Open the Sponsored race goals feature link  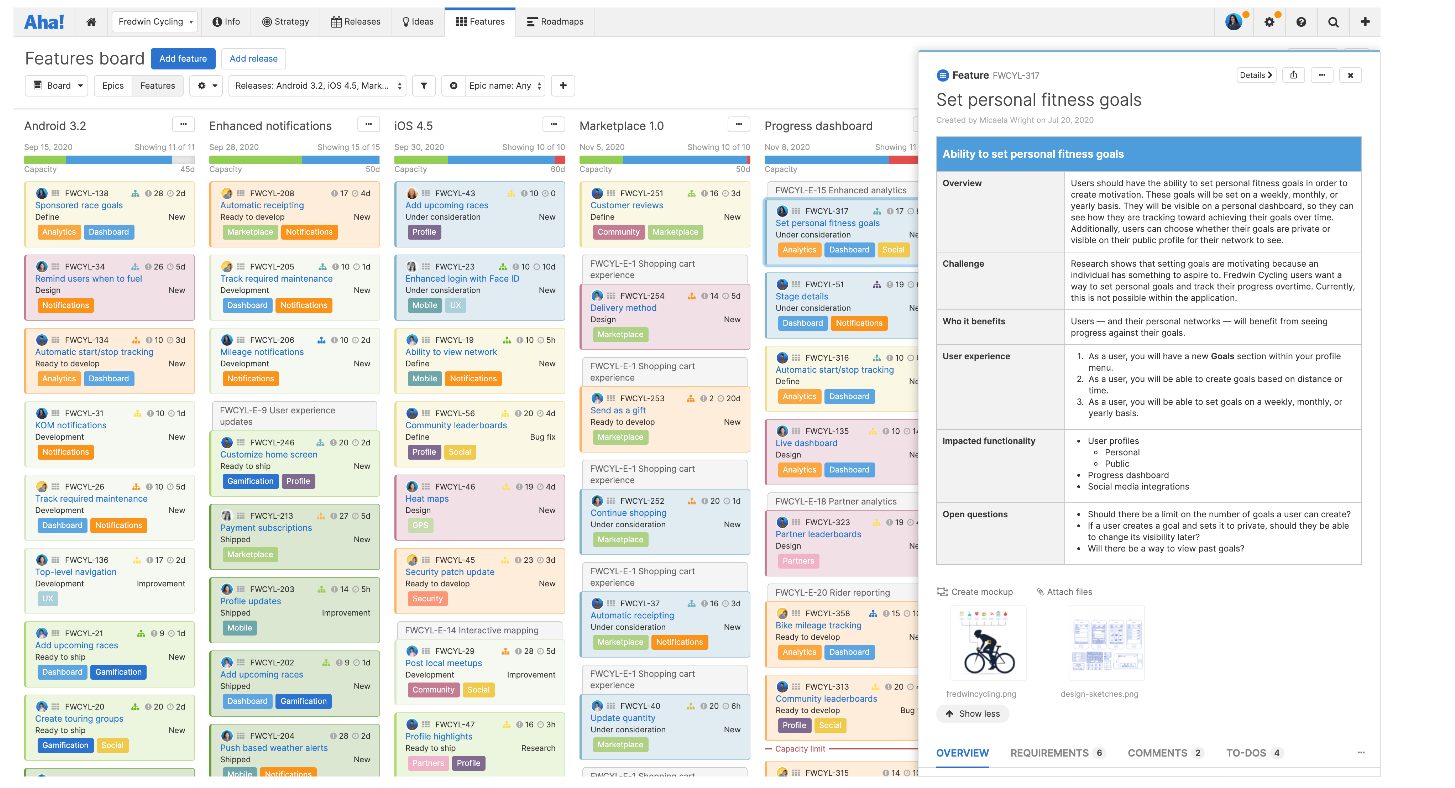tap(79, 205)
